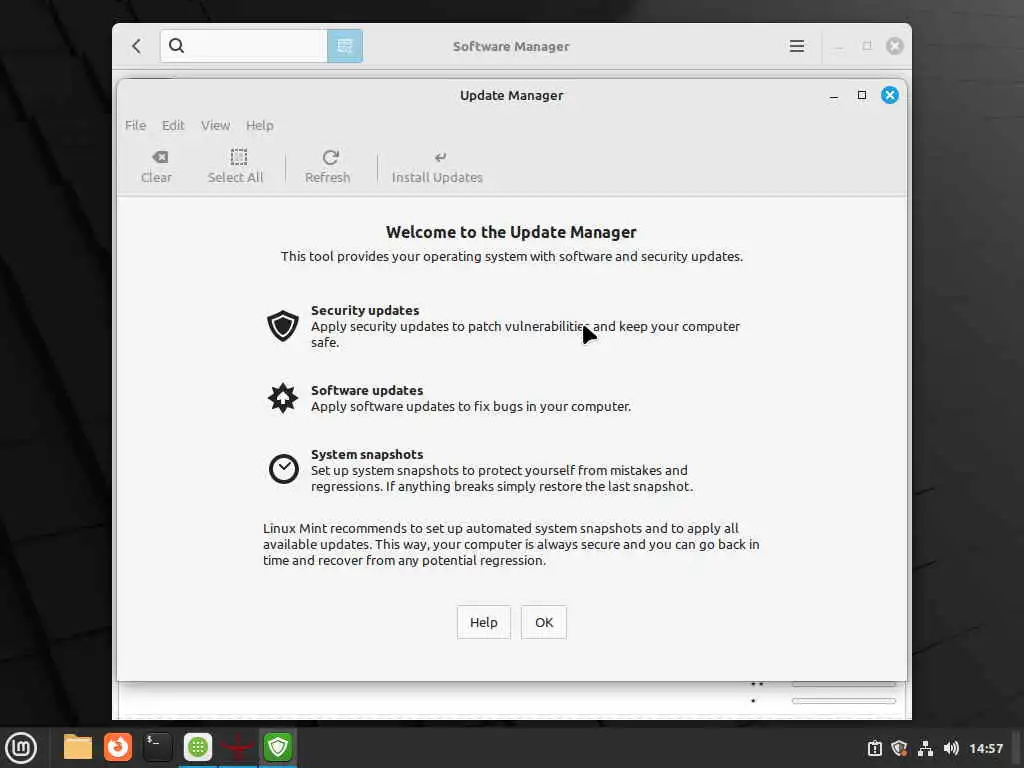
Task: Click the System snapshots clock icon
Action: (283, 469)
